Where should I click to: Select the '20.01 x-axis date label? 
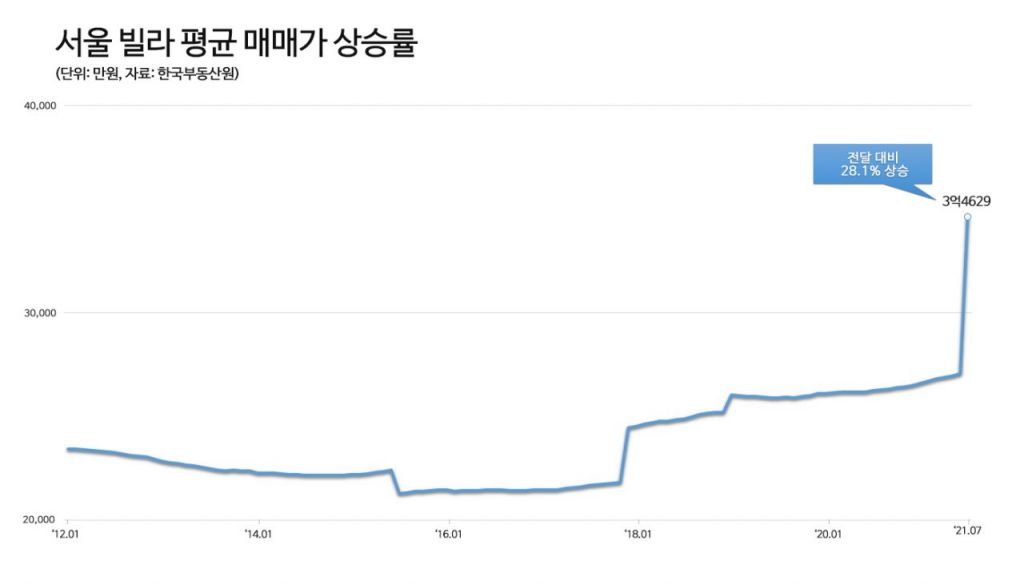pyautogui.click(x=828, y=535)
